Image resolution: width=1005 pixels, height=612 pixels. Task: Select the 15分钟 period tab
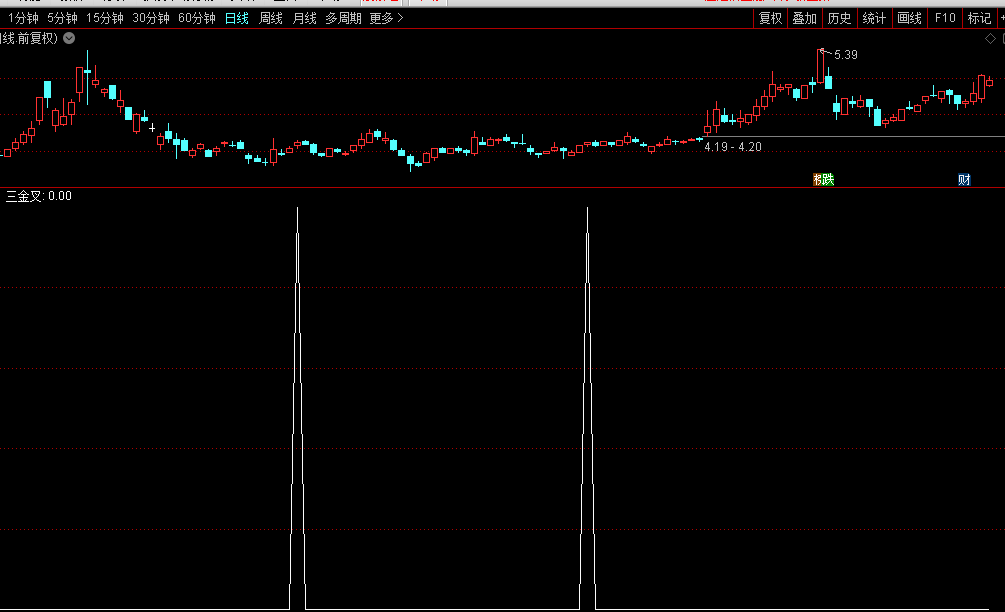[104, 18]
